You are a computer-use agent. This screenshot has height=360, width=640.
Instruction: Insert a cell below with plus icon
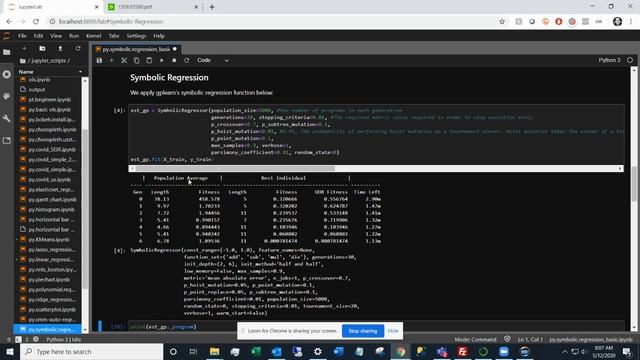coord(111,60)
